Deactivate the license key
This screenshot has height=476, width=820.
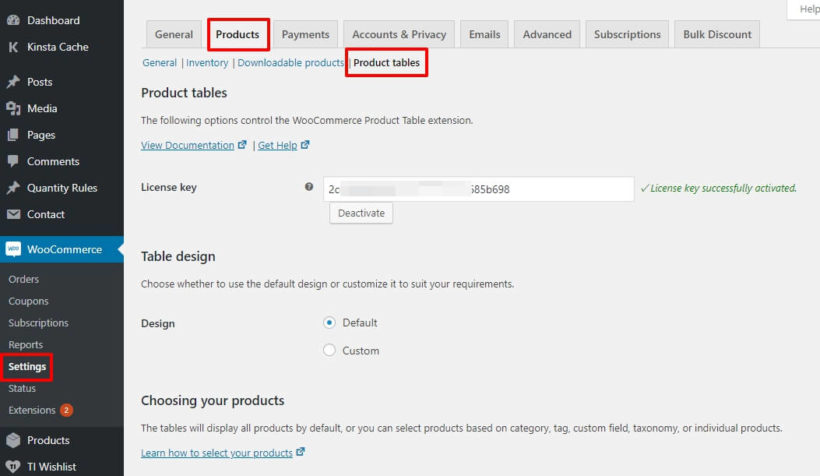pyautogui.click(x=361, y=213)
